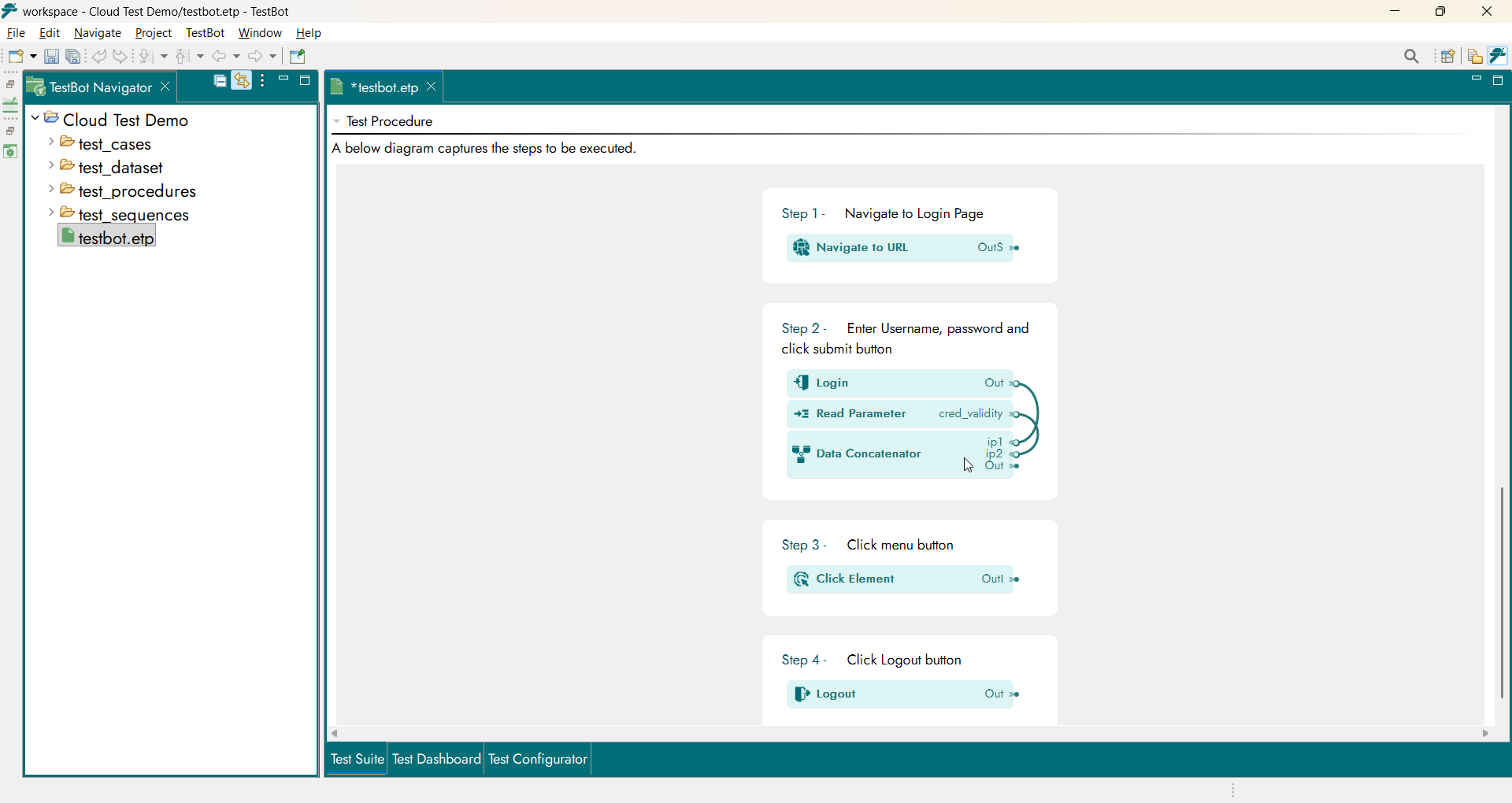Select the Data Concatenator step block
The image size is (1512, 803).
point(868,454)
